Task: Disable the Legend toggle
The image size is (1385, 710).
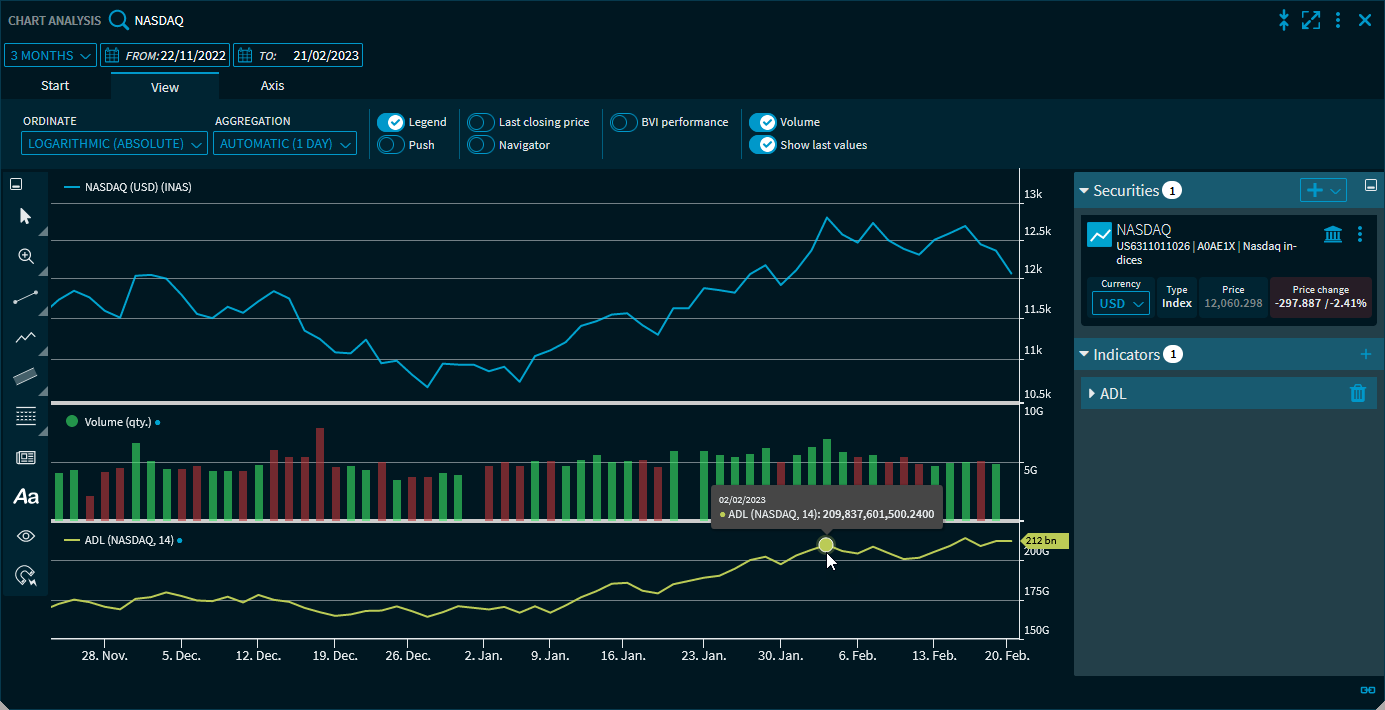Action: coord(391,122)
